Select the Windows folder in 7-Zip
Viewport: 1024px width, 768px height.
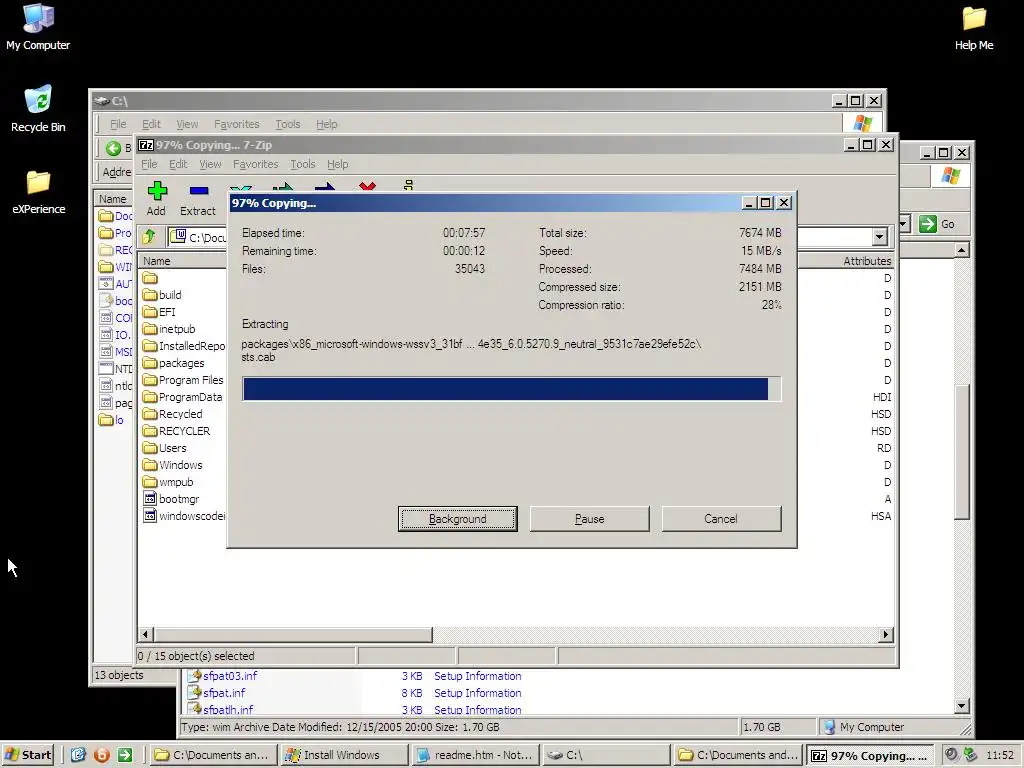click(x=172, y=465)
